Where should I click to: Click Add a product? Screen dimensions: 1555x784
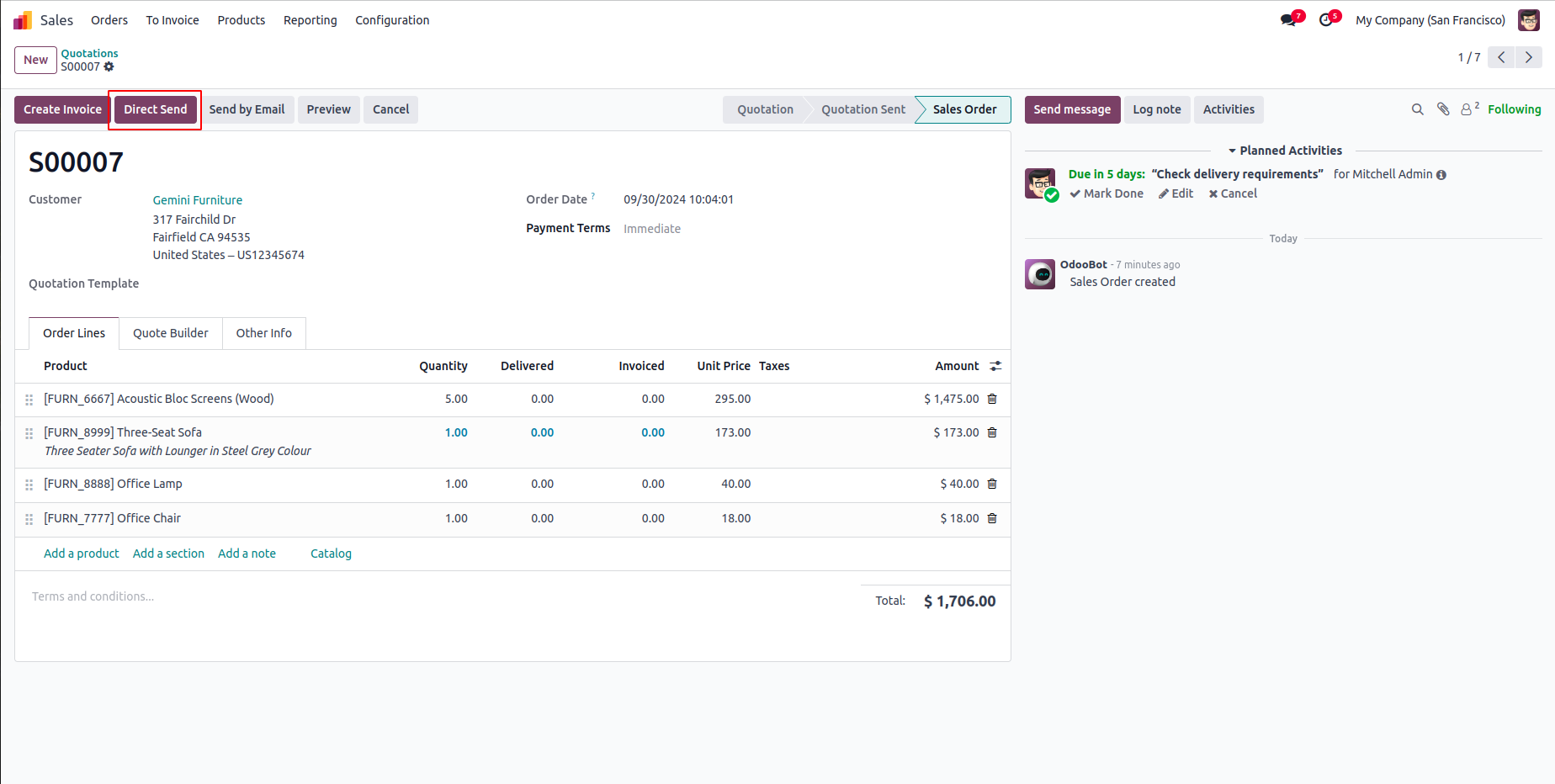pyautogui.click(x=82, y=554)
